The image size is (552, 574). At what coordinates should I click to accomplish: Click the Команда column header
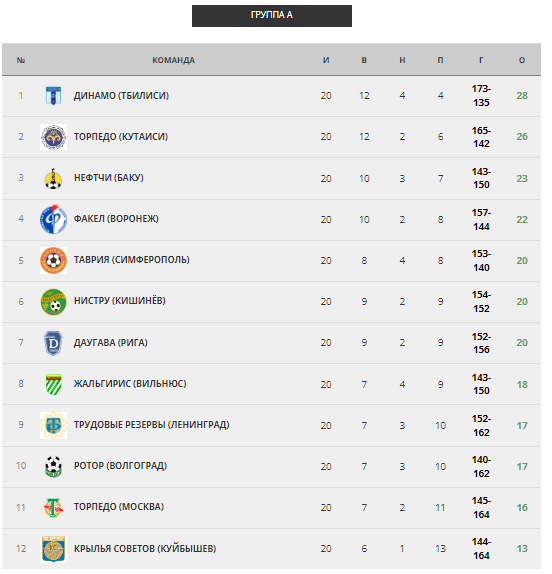pyautogui.click(x=176, y=61)
